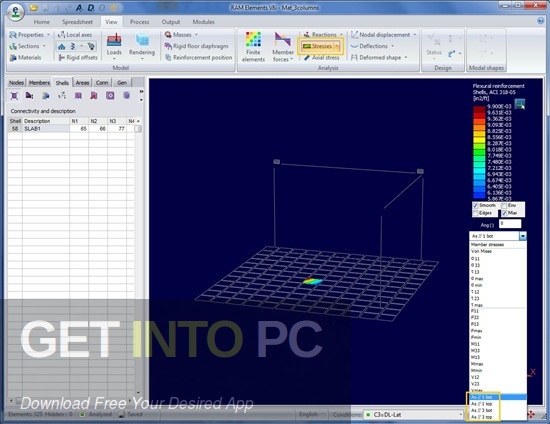Screen dimensions: 550x424
Task: Open the Home ribbon tab
Action: [x=42, y=22]
